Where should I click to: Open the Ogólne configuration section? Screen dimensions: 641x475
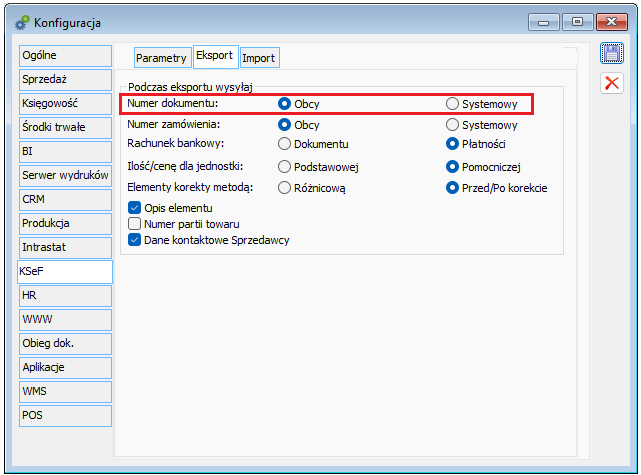(65, 54)
